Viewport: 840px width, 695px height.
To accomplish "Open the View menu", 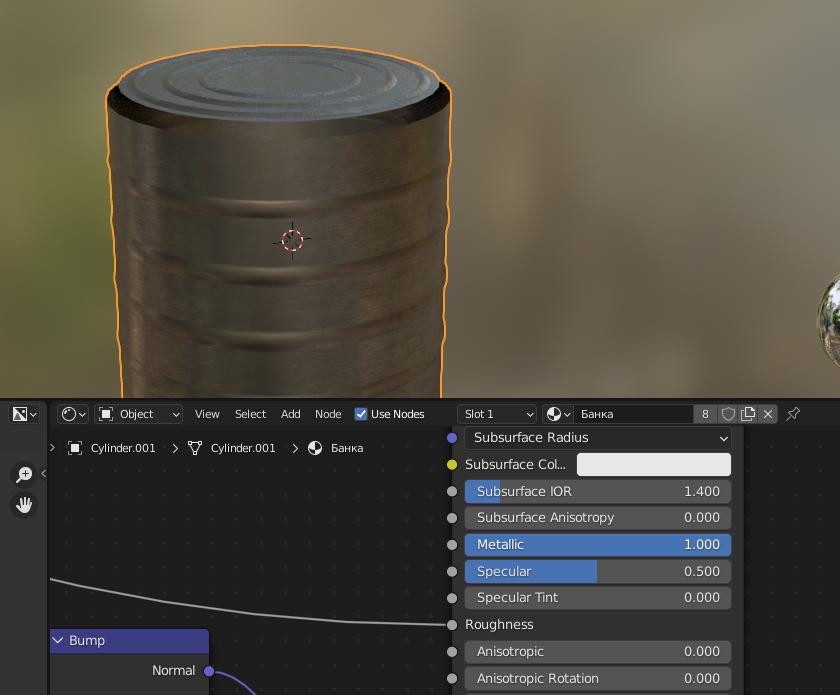I will coord(207,414).
